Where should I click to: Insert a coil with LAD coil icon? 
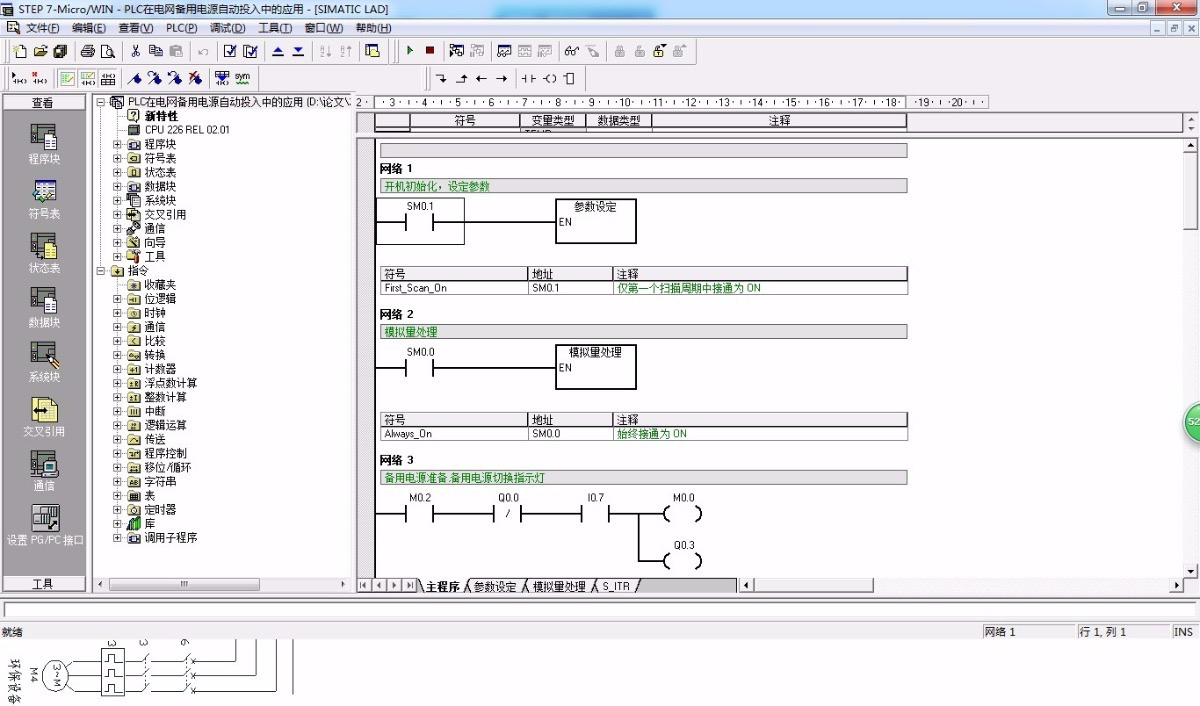(x=549, y=78)
